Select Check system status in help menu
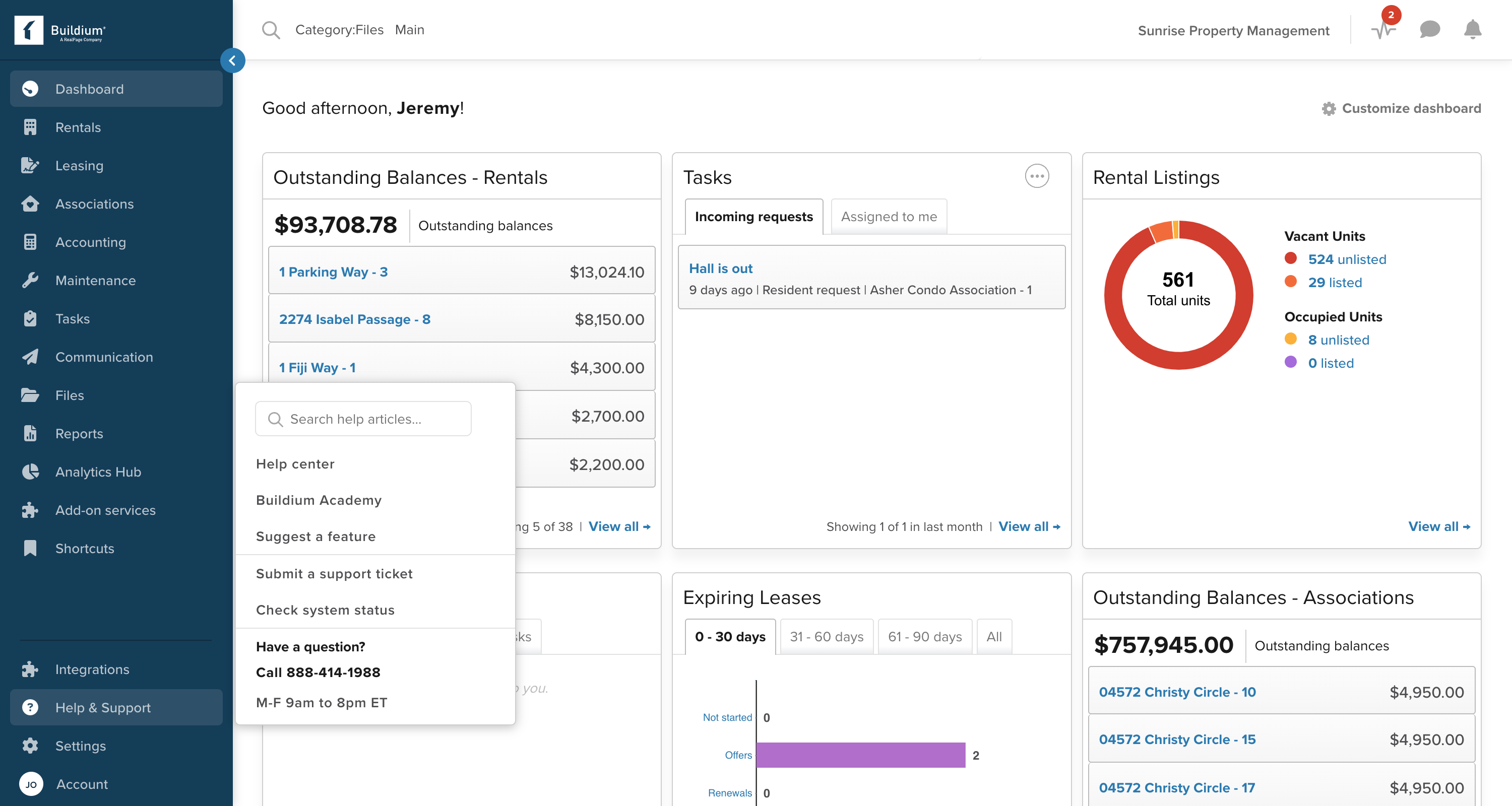Viewport: 1512px width, 806px height. pyautogui.click(x=325, y=610)
